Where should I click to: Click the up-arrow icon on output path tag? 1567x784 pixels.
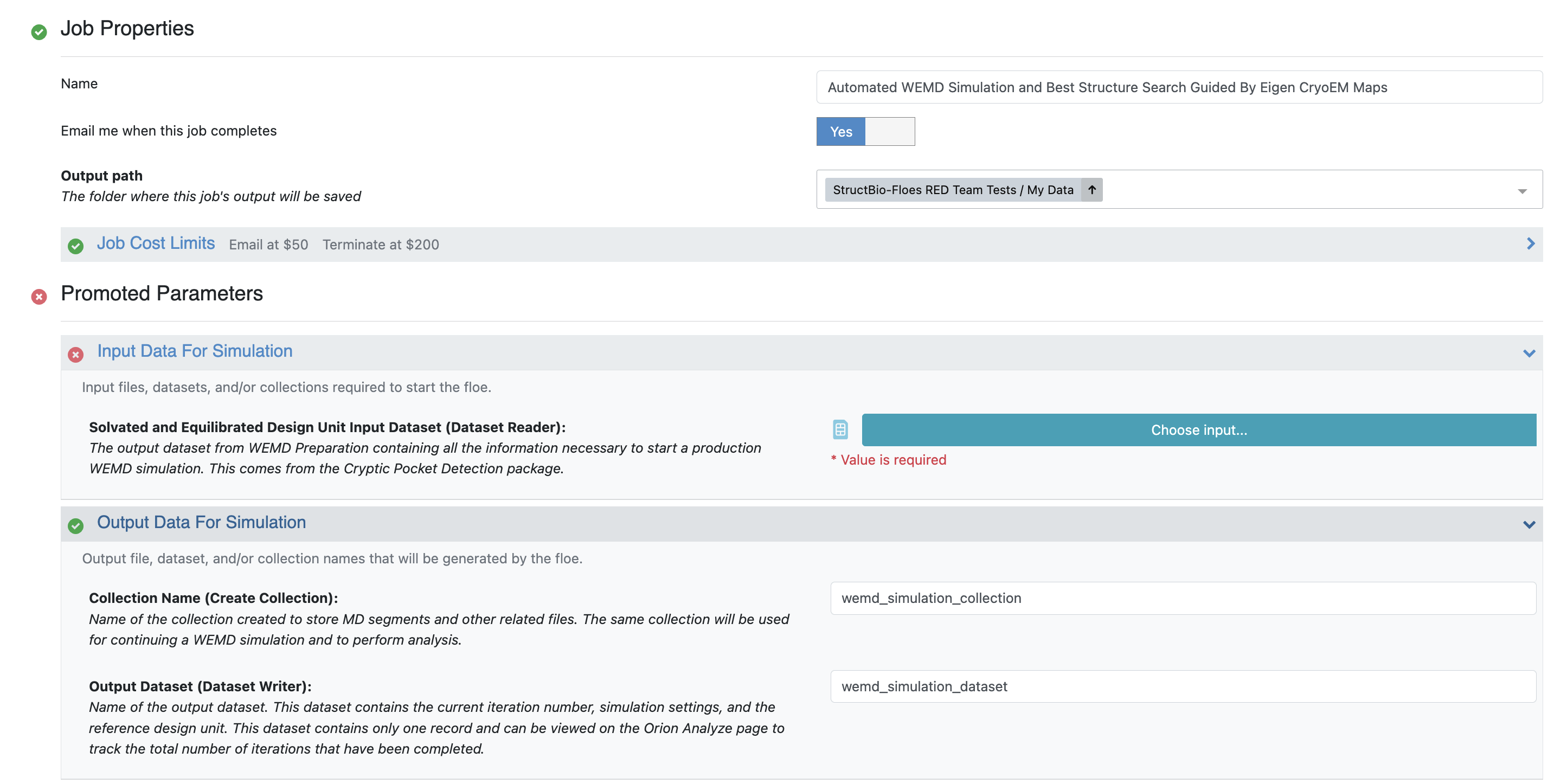coord(1092,190)
